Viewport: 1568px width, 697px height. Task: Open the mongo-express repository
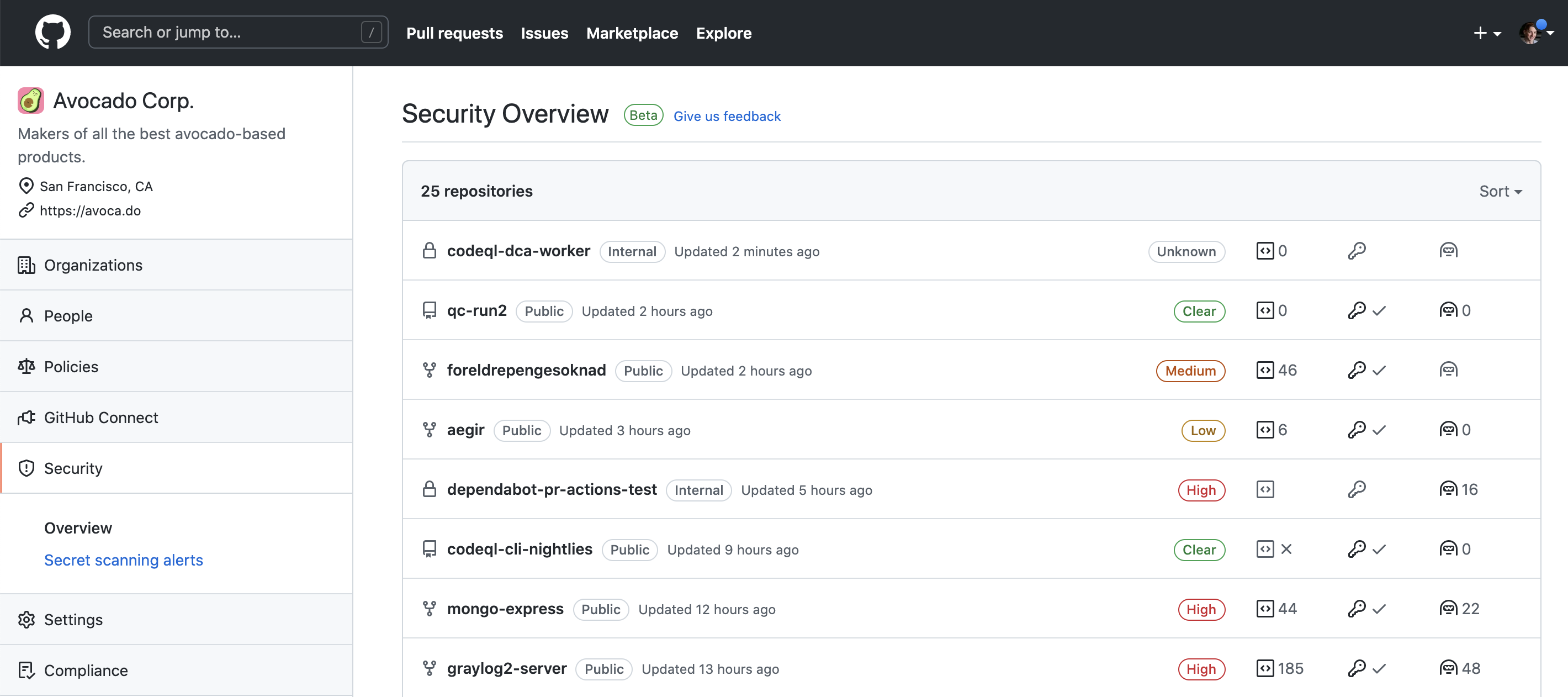pos(505,609)
